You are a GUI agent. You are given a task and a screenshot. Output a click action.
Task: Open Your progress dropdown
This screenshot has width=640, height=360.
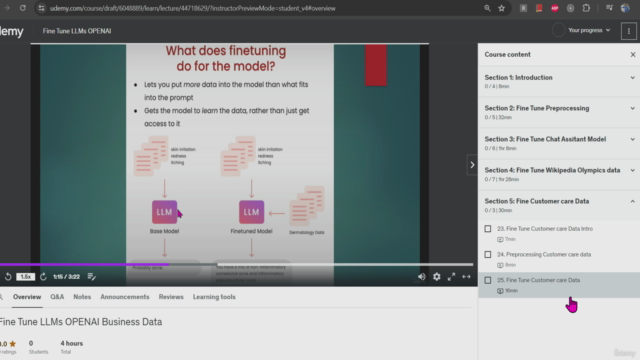[x=589, y=30]
